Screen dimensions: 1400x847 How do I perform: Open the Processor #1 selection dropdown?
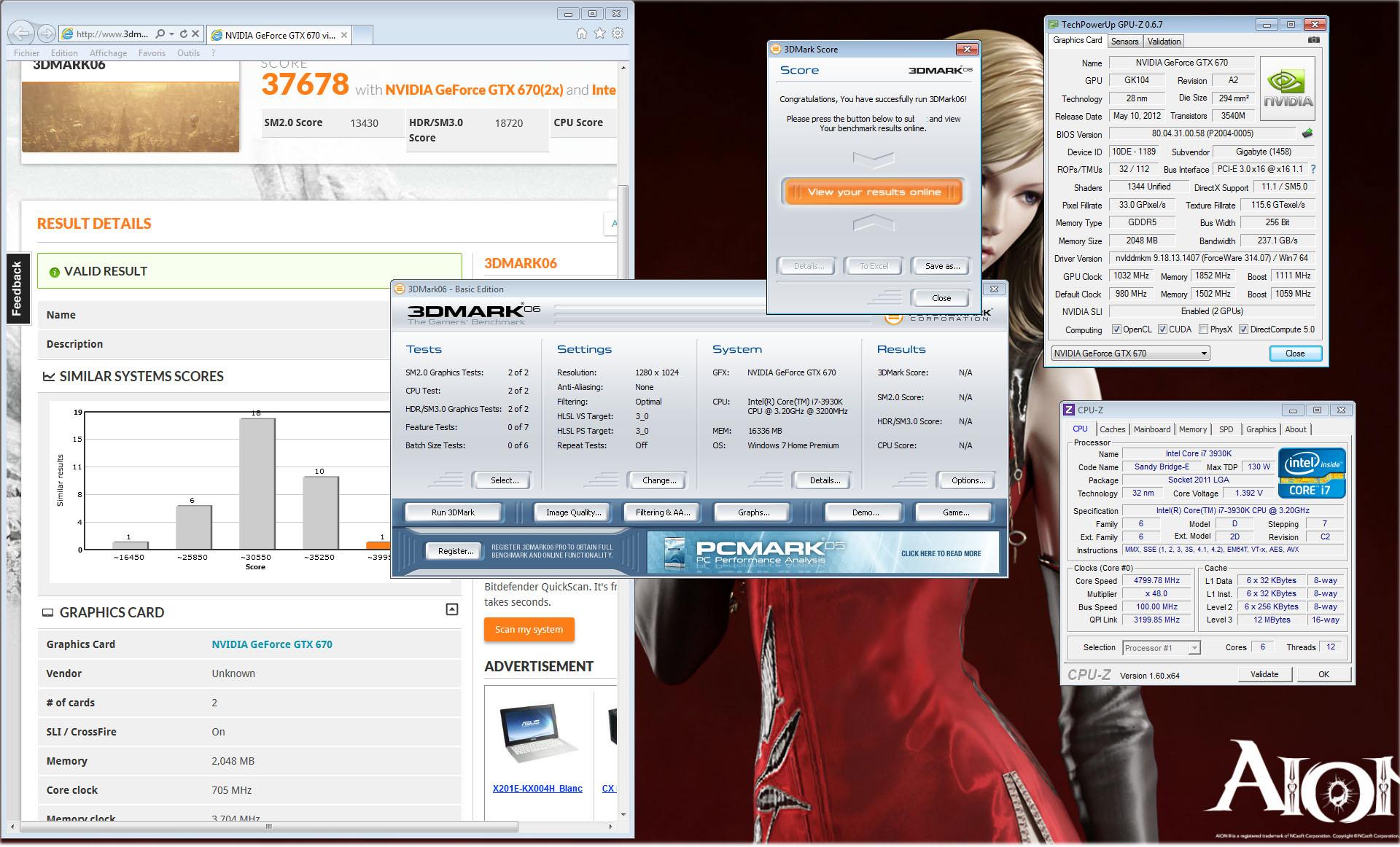[x=1162, y=647]
